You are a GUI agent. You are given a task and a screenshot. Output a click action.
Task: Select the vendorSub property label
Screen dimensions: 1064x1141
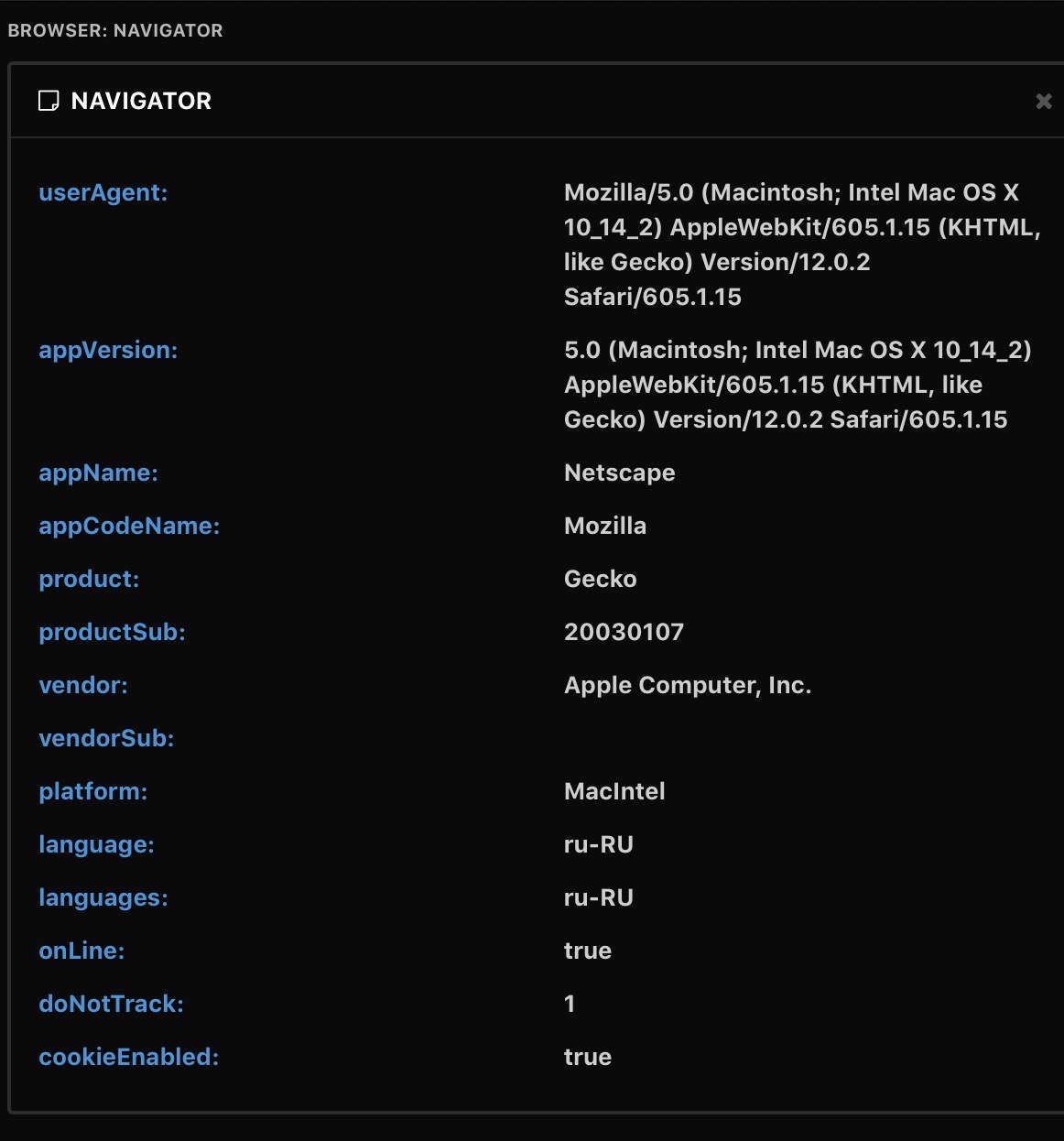106,738
